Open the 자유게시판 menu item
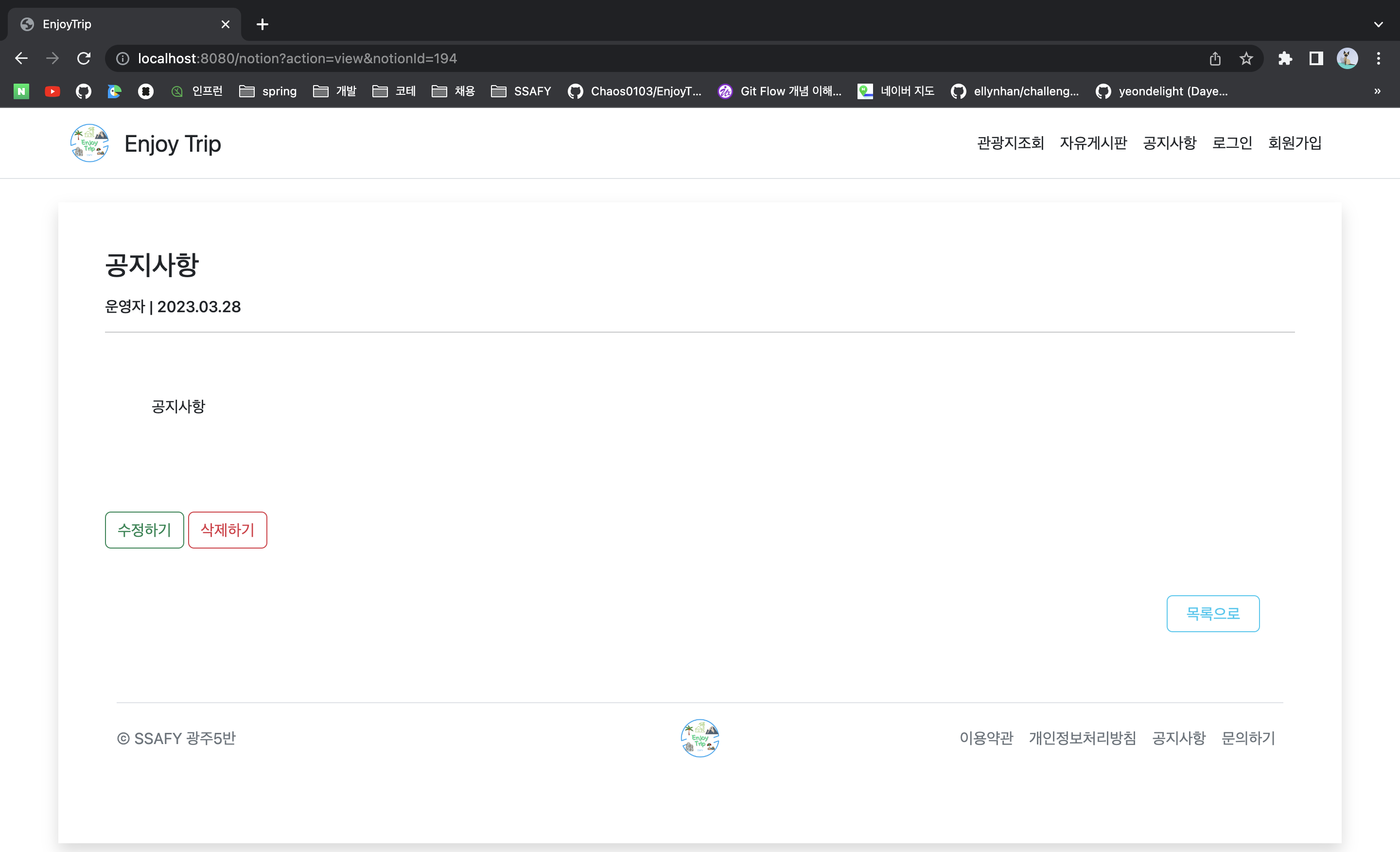1400x852 pixels. tap(1093, 142)
